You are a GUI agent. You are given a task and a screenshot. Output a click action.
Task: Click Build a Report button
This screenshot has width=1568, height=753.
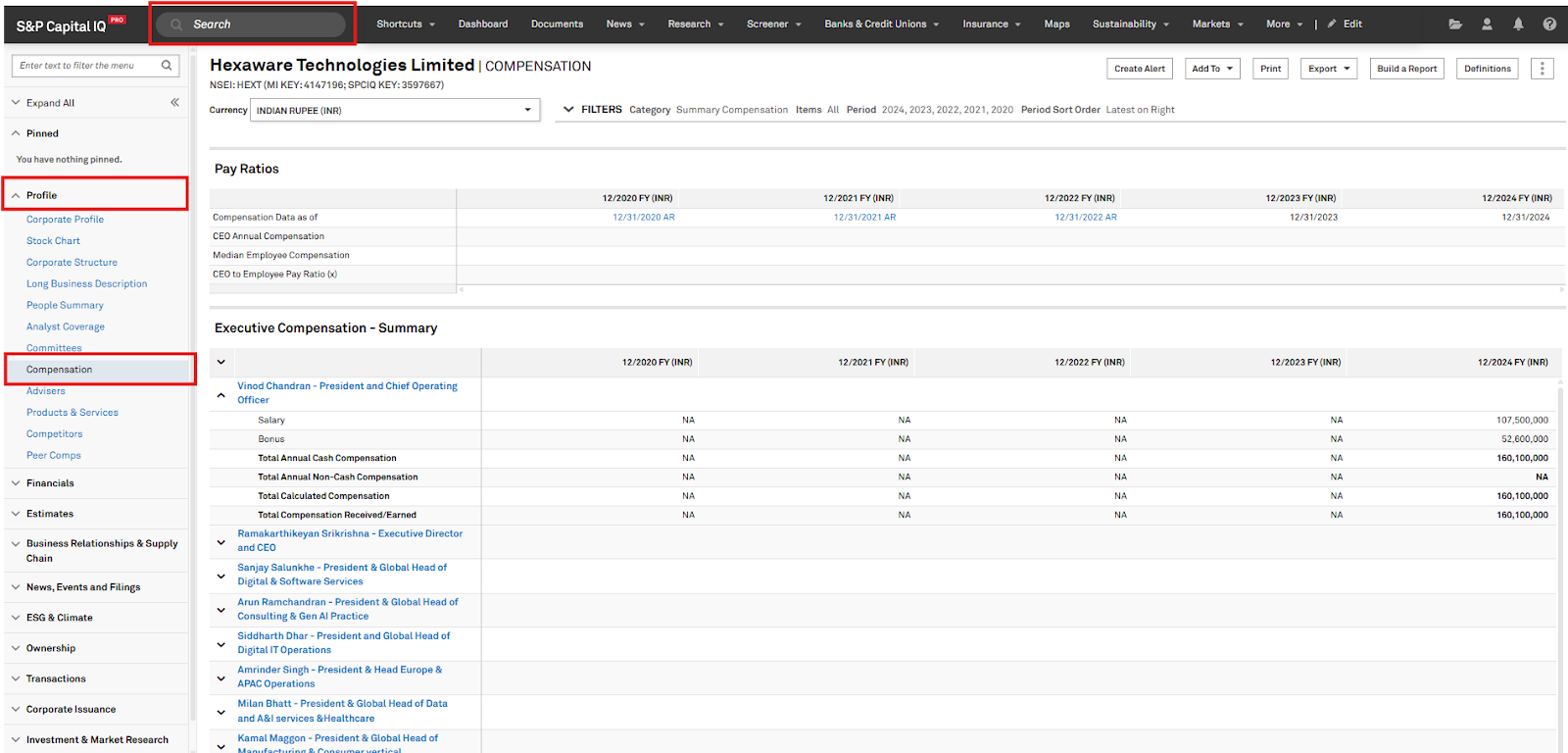[x=1406, y=69]
